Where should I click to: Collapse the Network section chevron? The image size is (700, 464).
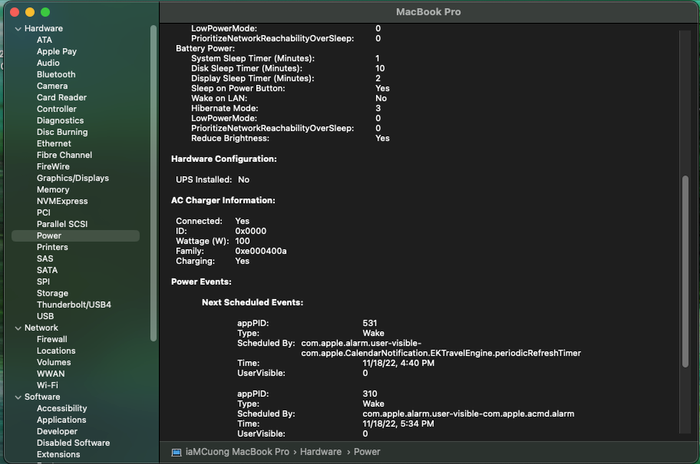coord(18,328)
